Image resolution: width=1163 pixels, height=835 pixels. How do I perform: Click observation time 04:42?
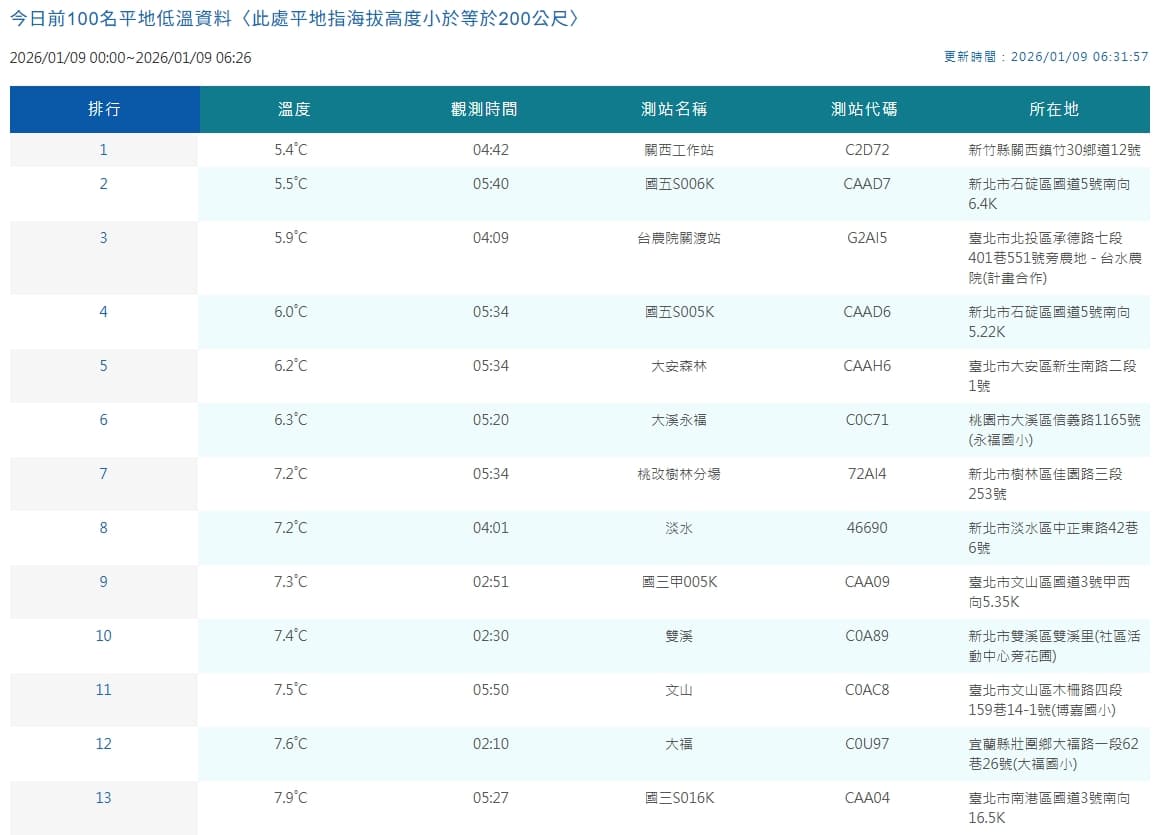(x=491, y=150)
